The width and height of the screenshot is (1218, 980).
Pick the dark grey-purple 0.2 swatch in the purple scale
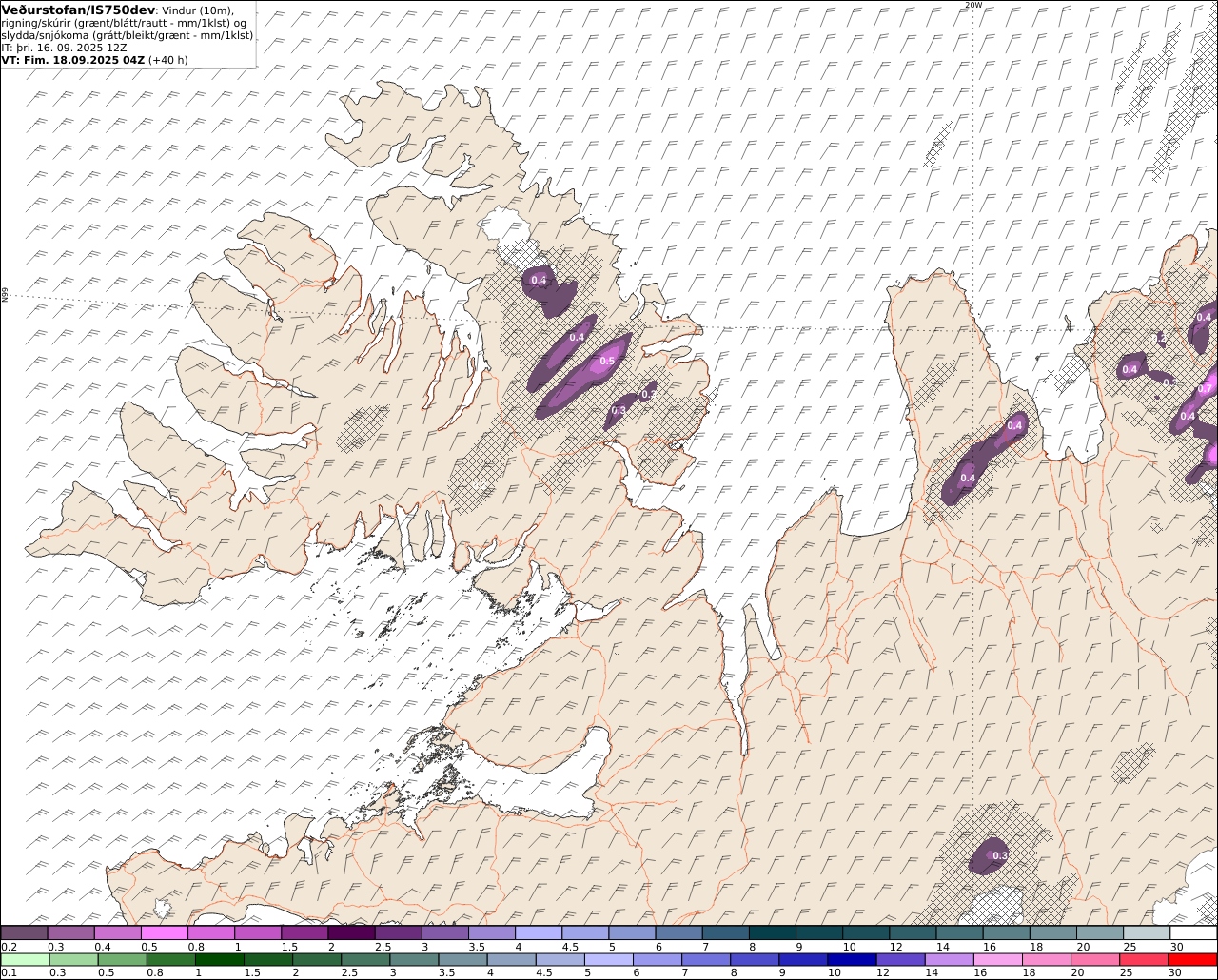24,933
